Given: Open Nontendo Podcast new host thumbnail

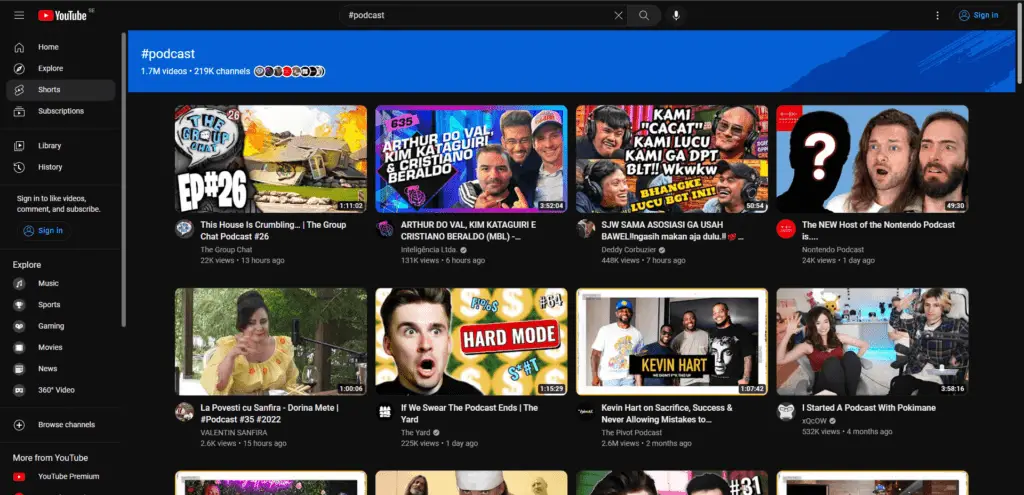Looking at the screenshot, I should [x=872, y=159].
